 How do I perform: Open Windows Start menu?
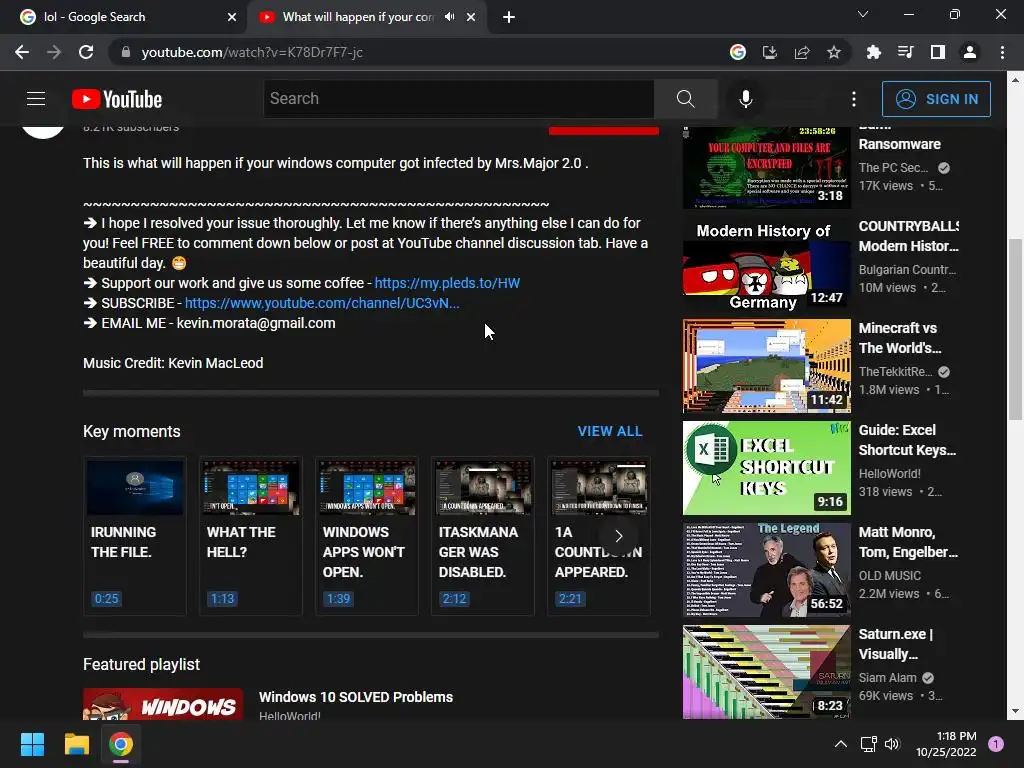[32, 744]
